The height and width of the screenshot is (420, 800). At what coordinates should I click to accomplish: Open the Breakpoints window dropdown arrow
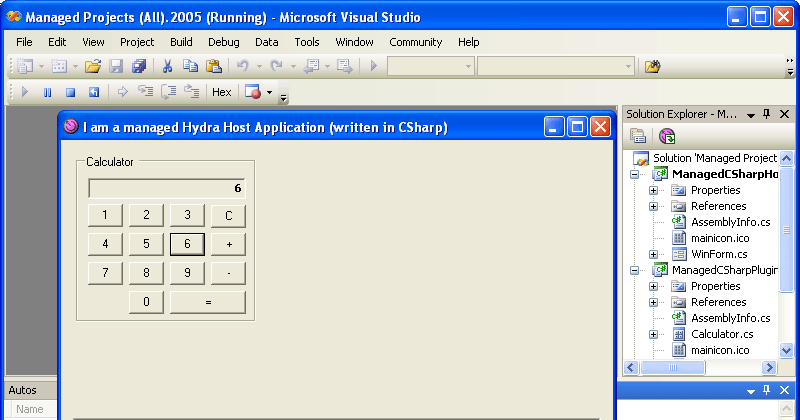269,93
